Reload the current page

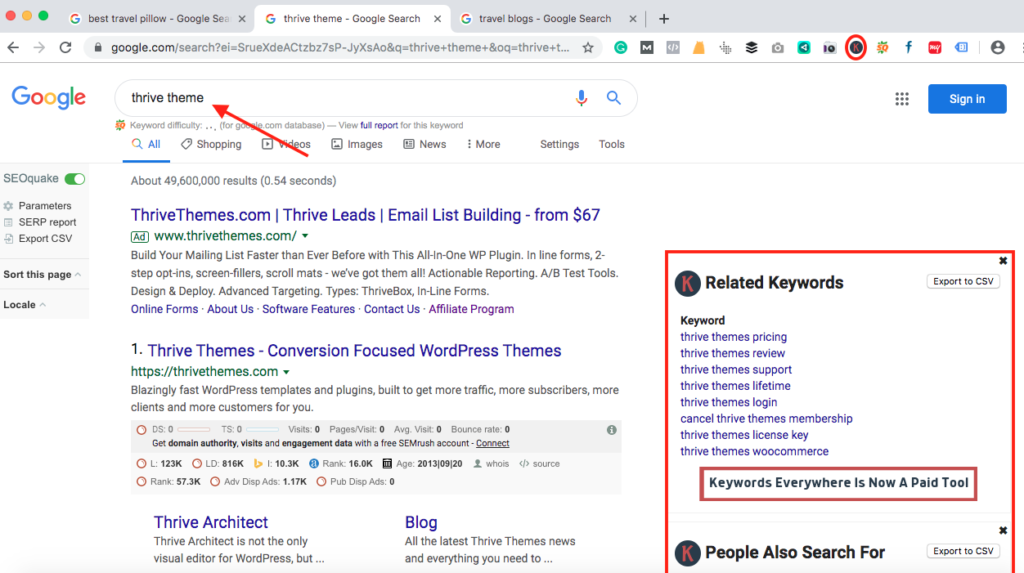tap(65, 47)
